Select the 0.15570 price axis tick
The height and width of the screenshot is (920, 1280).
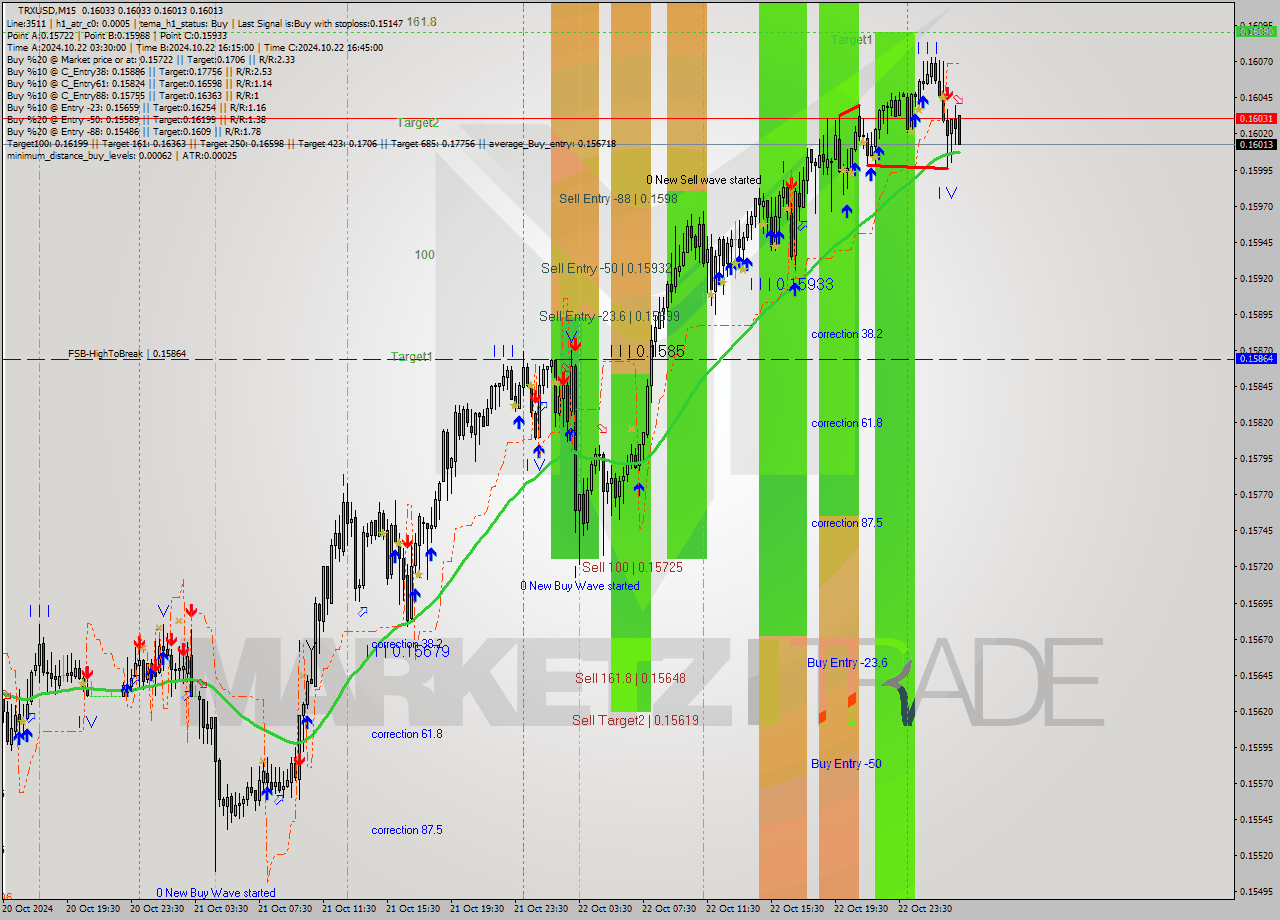coord(1257,783)
